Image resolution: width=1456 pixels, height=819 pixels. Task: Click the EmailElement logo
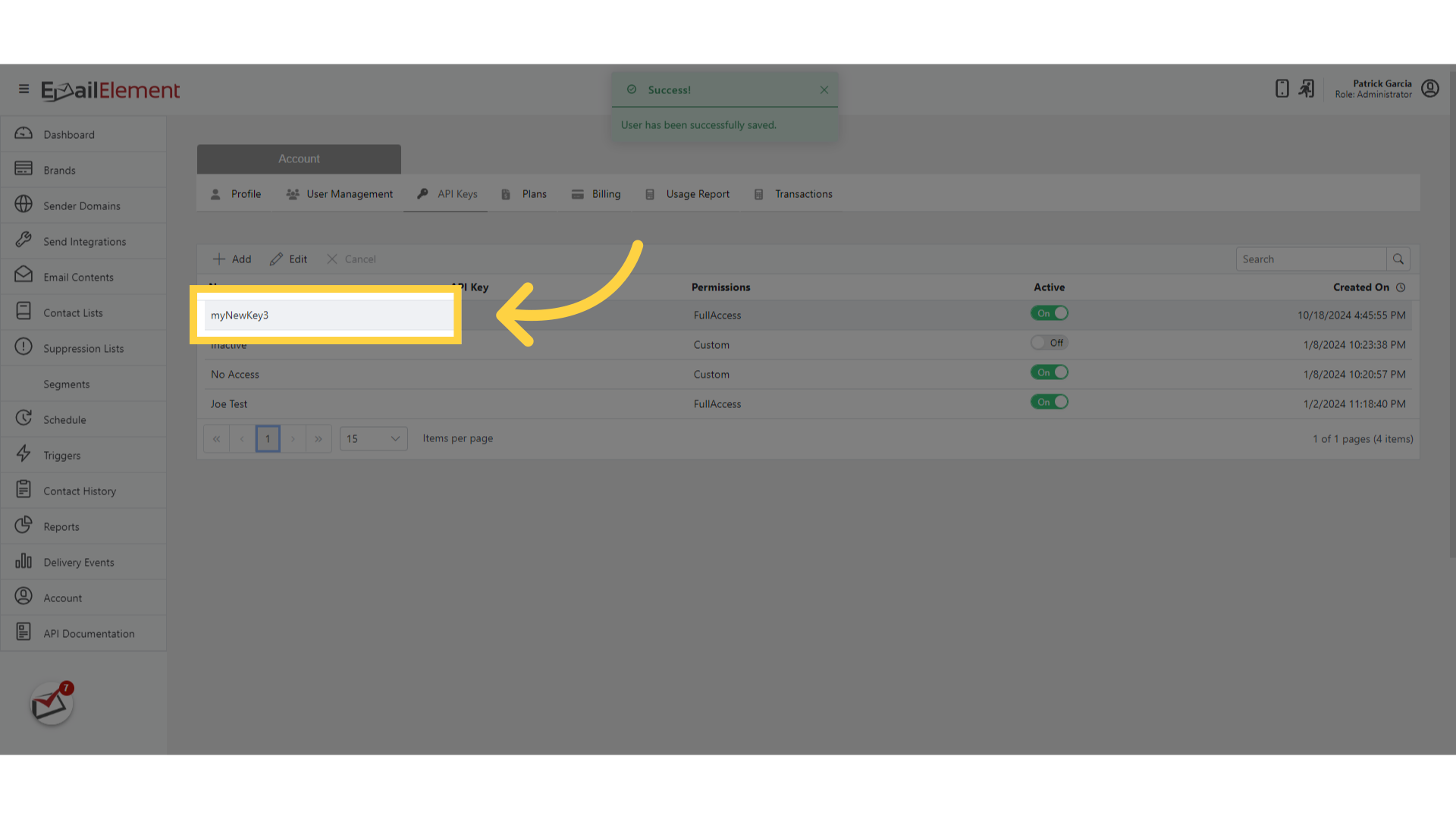tap(111, 90)
